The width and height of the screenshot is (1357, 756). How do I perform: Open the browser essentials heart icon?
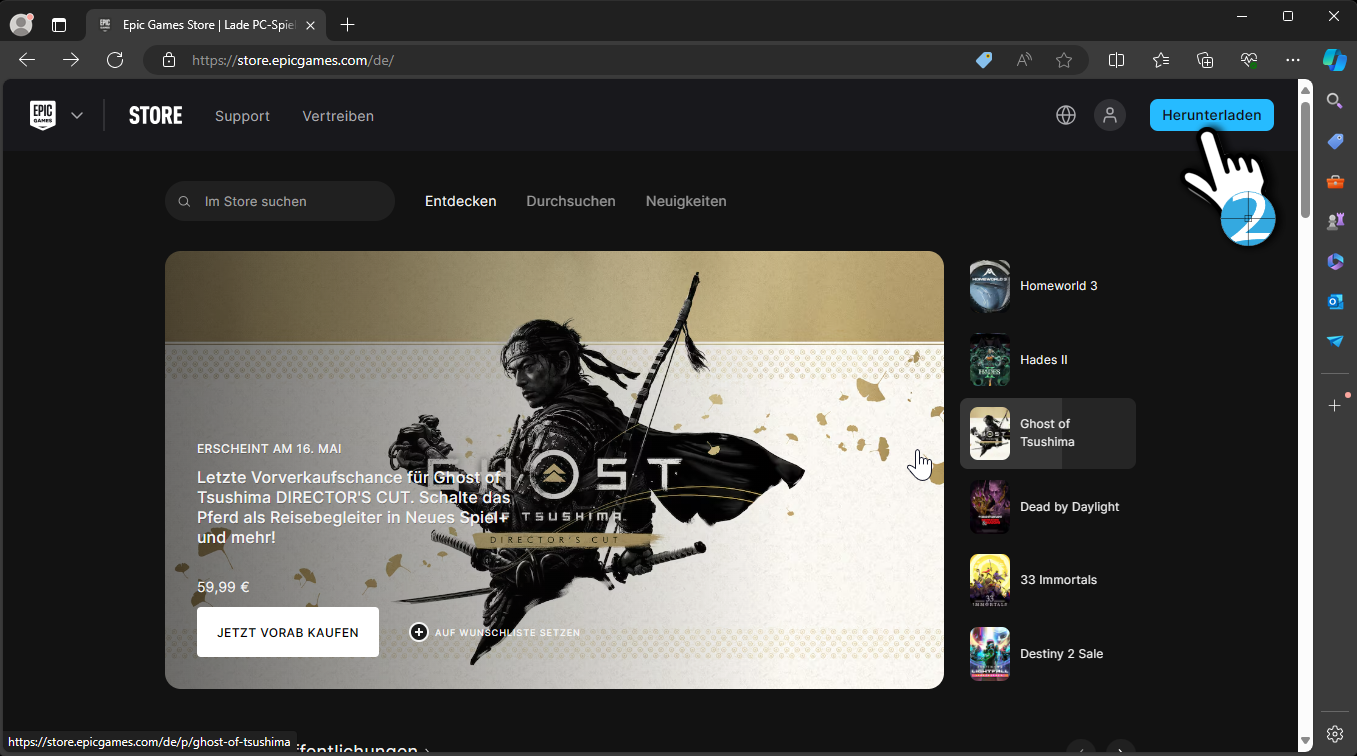1249,60
